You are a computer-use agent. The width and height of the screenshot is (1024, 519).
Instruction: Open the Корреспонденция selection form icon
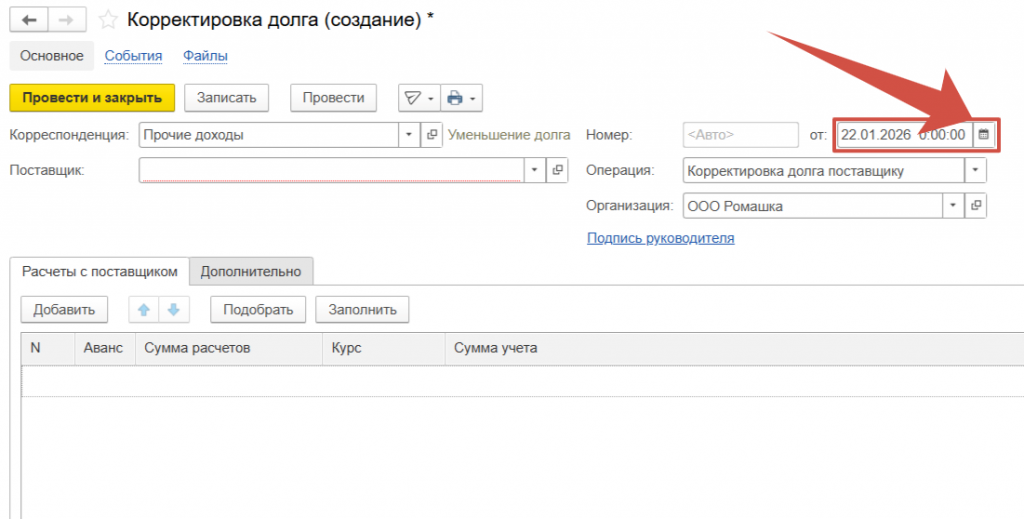tap(432, 134)
